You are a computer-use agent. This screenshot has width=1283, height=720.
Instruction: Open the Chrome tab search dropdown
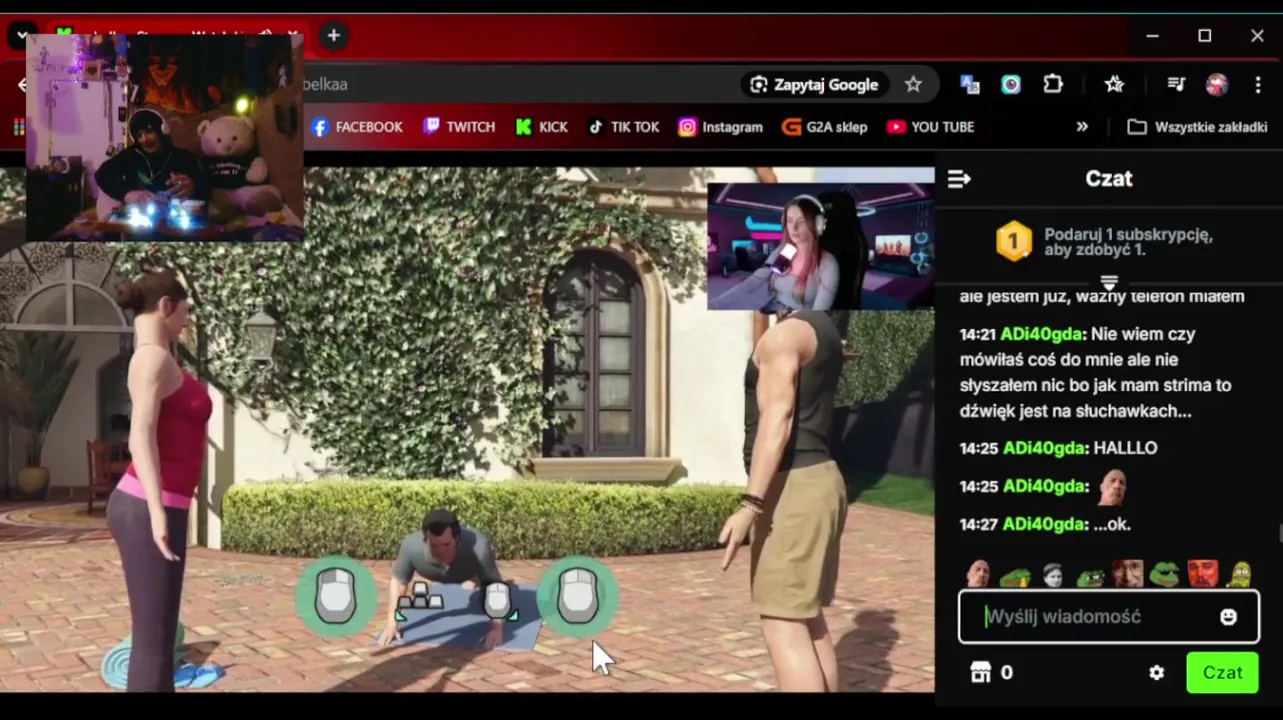(x=22, y=36)
